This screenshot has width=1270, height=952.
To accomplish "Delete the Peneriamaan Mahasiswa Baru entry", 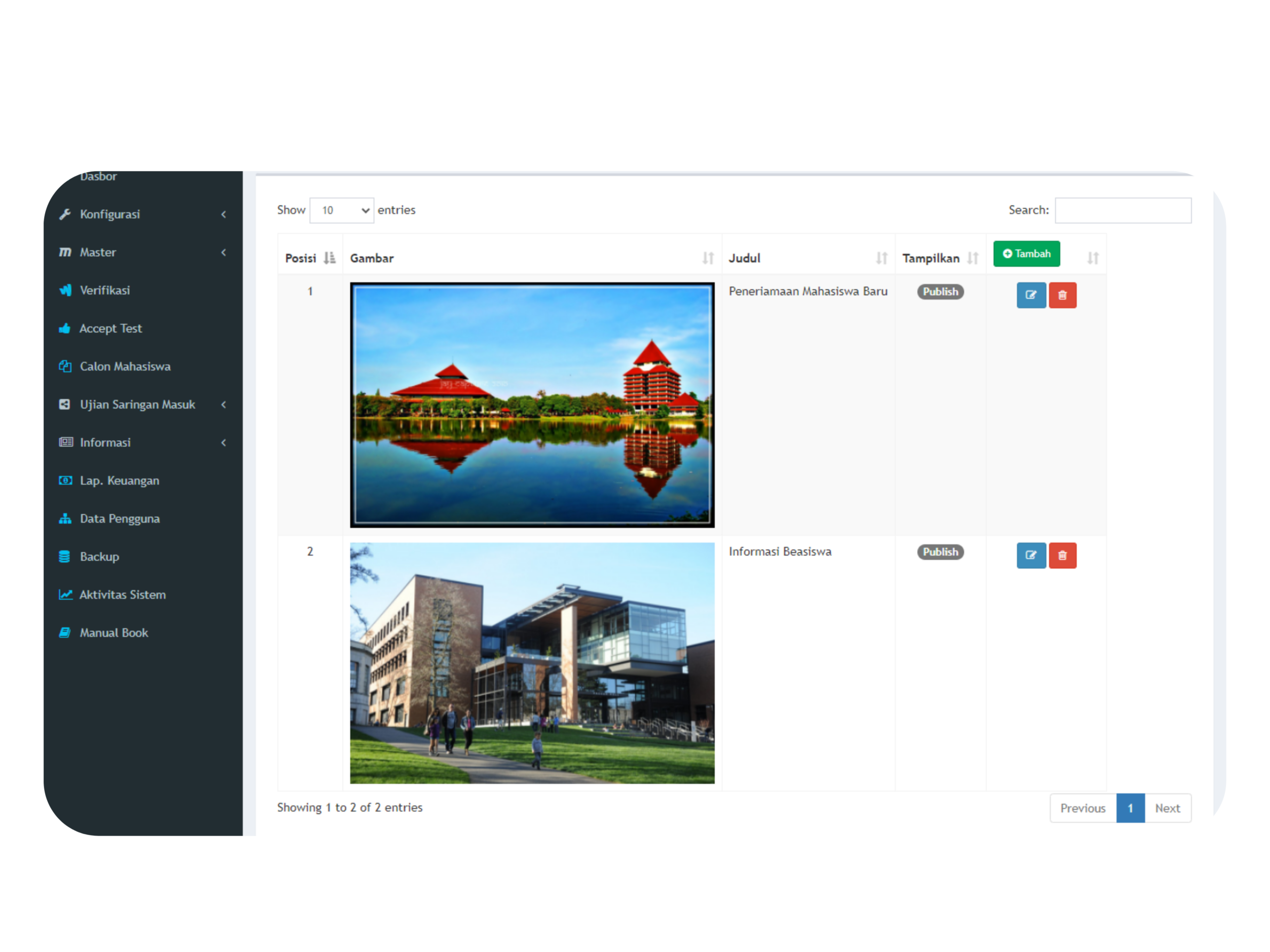I will click(x=1062, y=295).
